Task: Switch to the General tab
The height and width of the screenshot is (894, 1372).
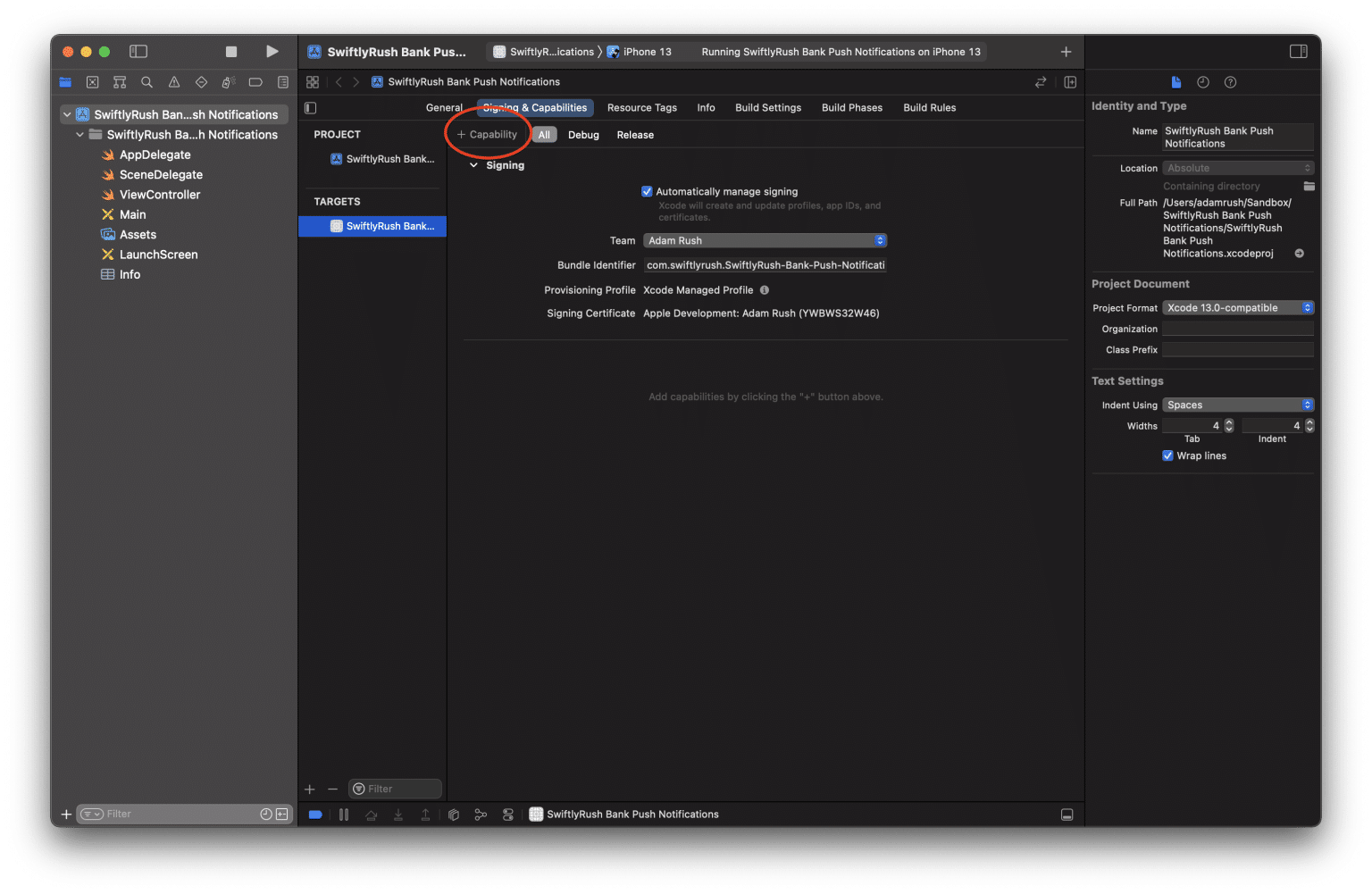Action: pyautogui.click(x=444, y=108)
